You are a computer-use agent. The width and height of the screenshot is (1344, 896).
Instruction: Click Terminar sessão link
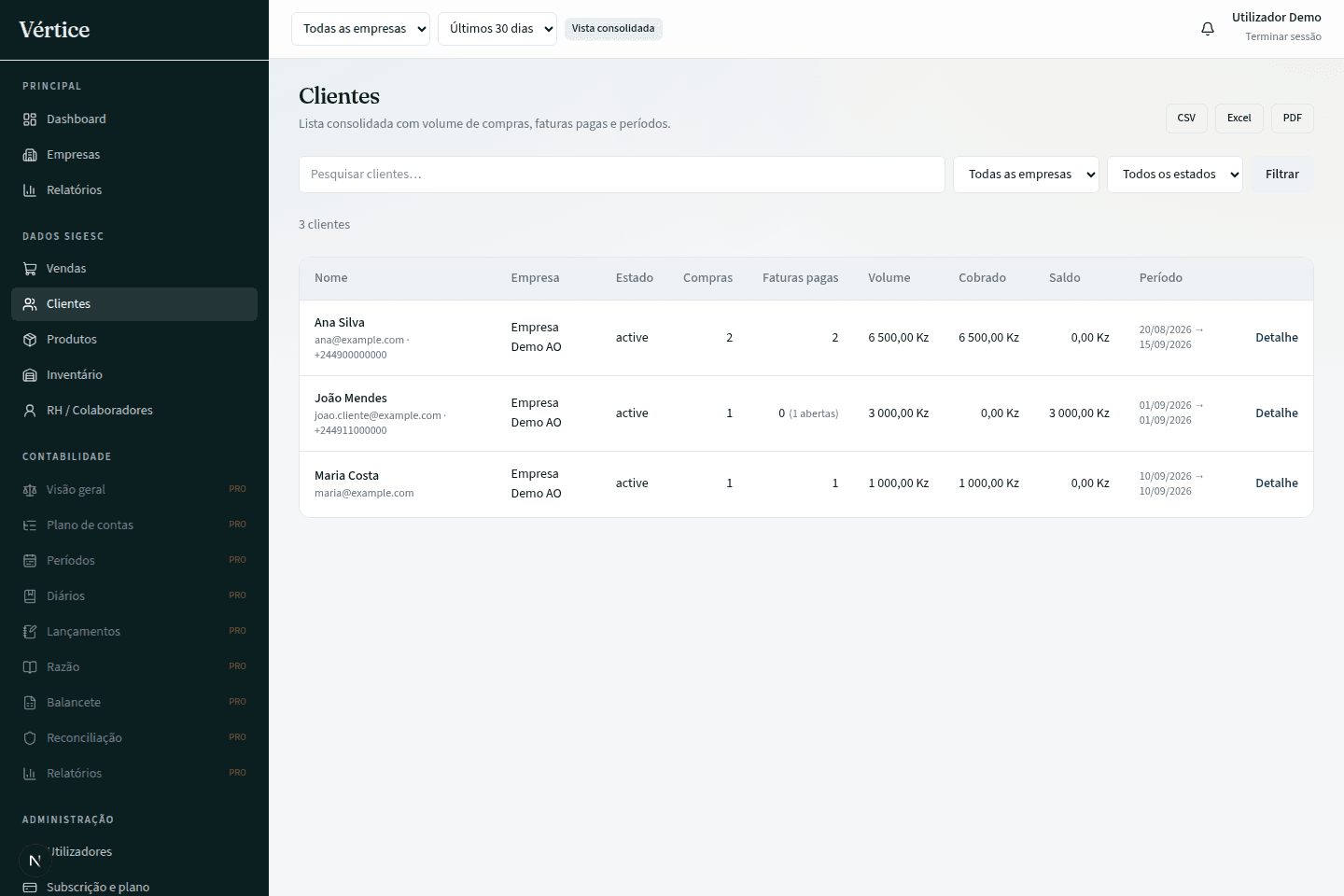1283,36
